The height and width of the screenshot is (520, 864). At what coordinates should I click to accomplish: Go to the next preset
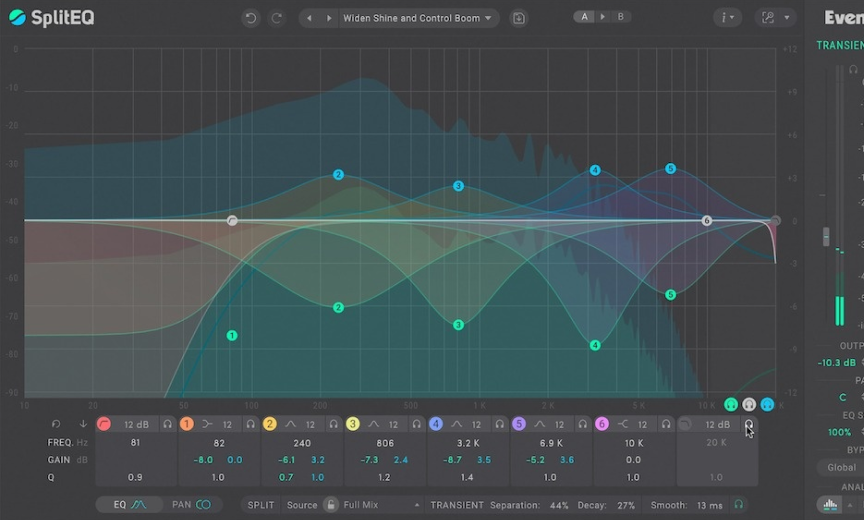pyautogui.click(x=329, y=18)
